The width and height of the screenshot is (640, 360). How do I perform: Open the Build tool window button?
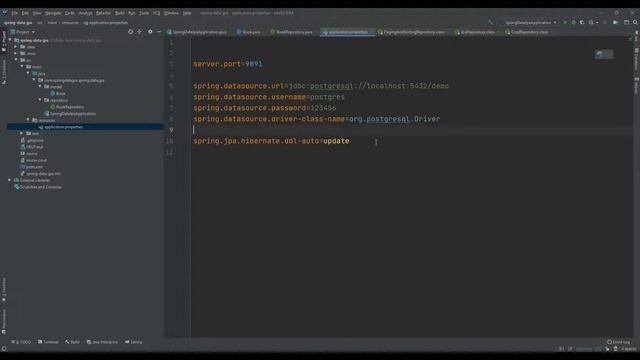coord(73,342)
